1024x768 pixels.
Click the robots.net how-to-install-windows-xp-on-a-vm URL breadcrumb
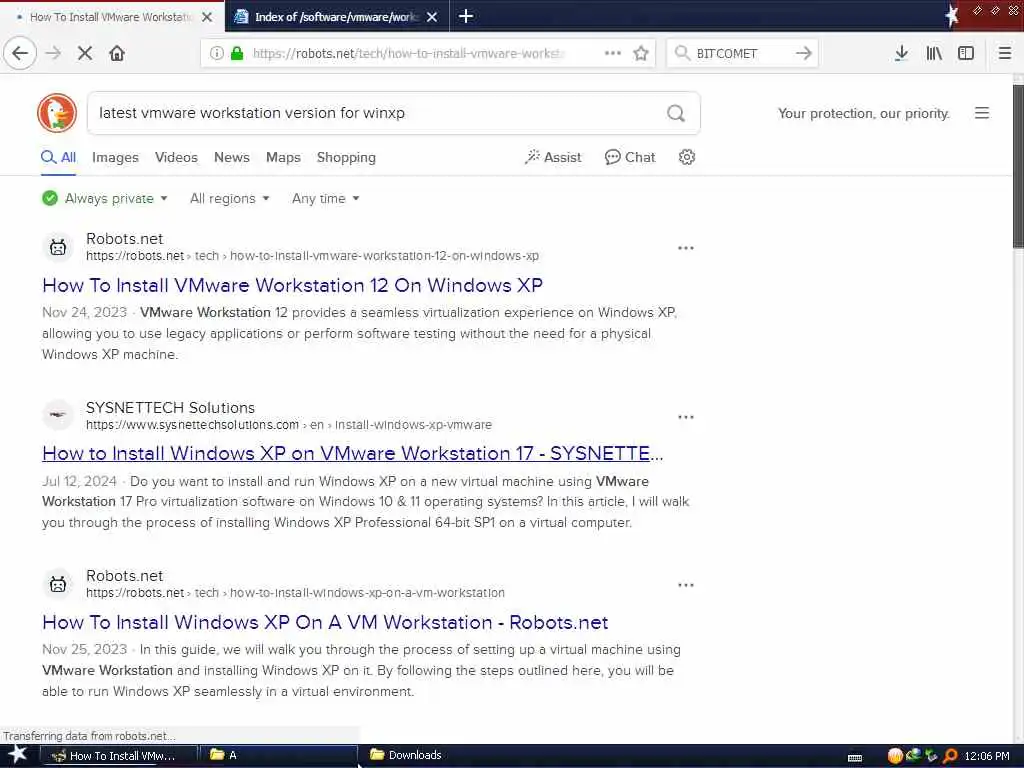pyautogui.click(x=295, y=593)
